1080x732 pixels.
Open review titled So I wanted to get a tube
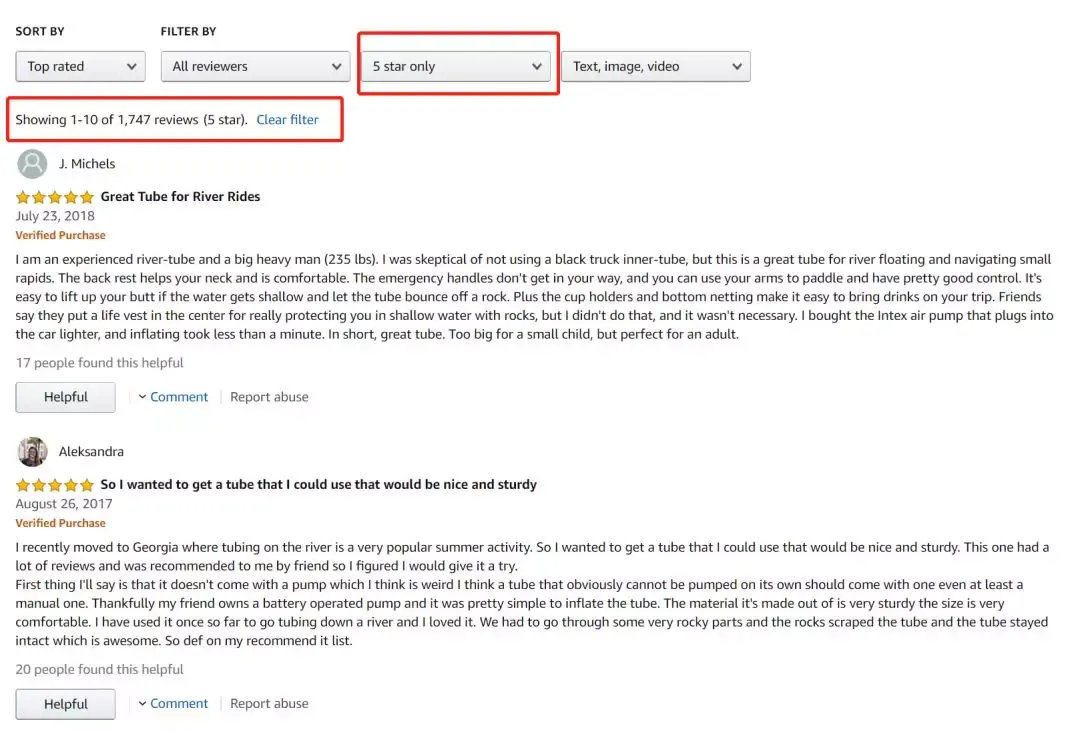pos(318,484)
